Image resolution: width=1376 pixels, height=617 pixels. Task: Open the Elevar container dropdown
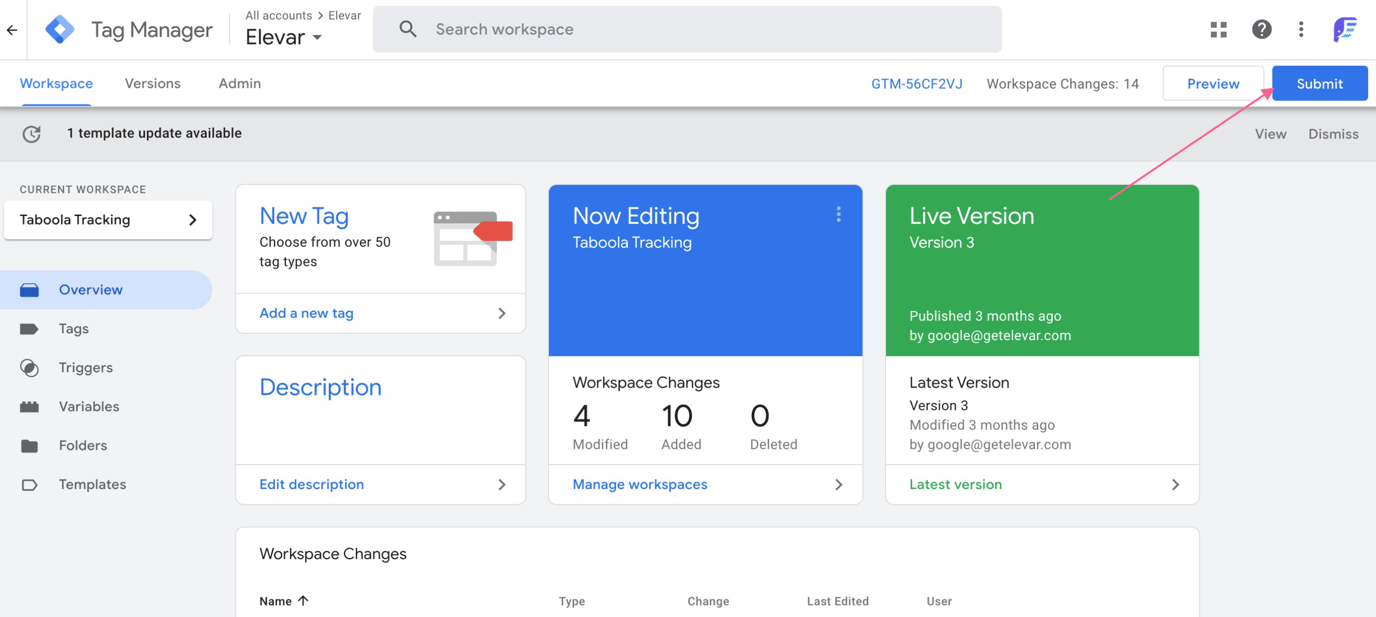point(284,37)
